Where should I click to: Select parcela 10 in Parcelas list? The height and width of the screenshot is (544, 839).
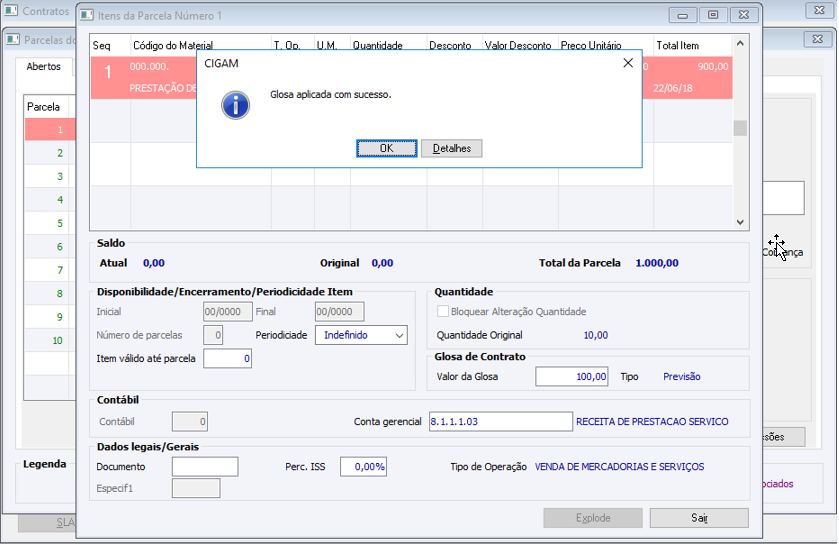pos(50,340)
